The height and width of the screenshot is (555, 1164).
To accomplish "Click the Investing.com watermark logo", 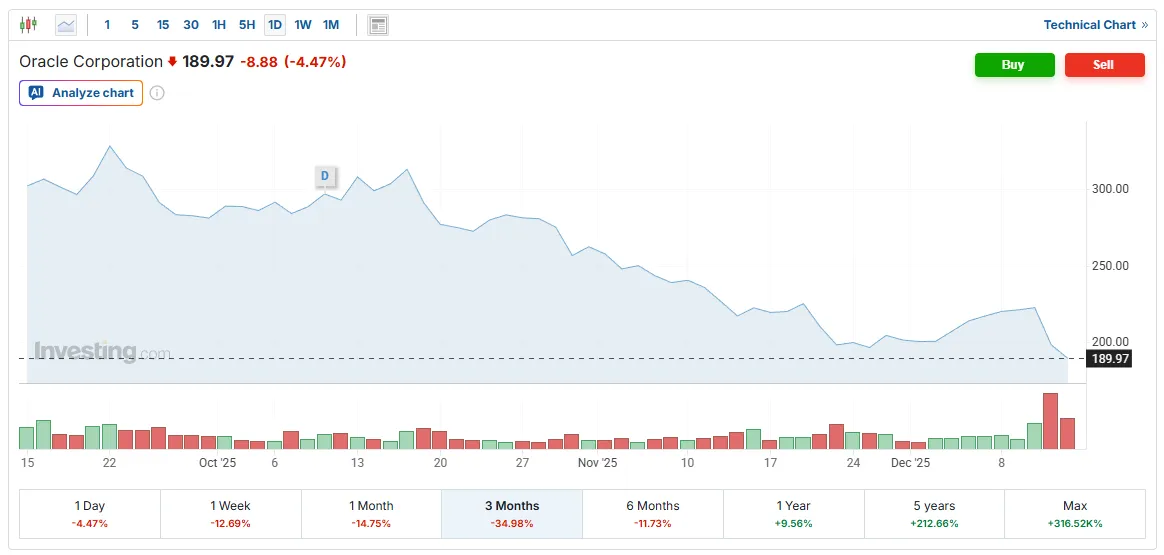I will 102,351.
